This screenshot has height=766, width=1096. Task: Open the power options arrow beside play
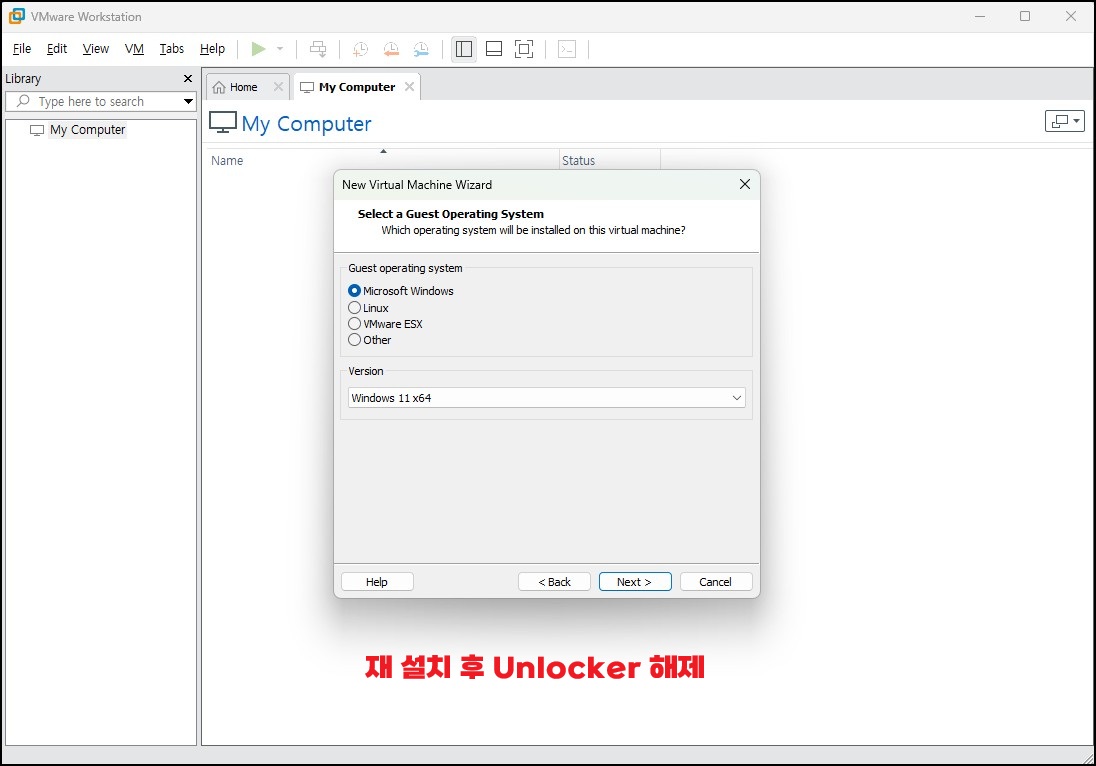(x=280, y=49)
